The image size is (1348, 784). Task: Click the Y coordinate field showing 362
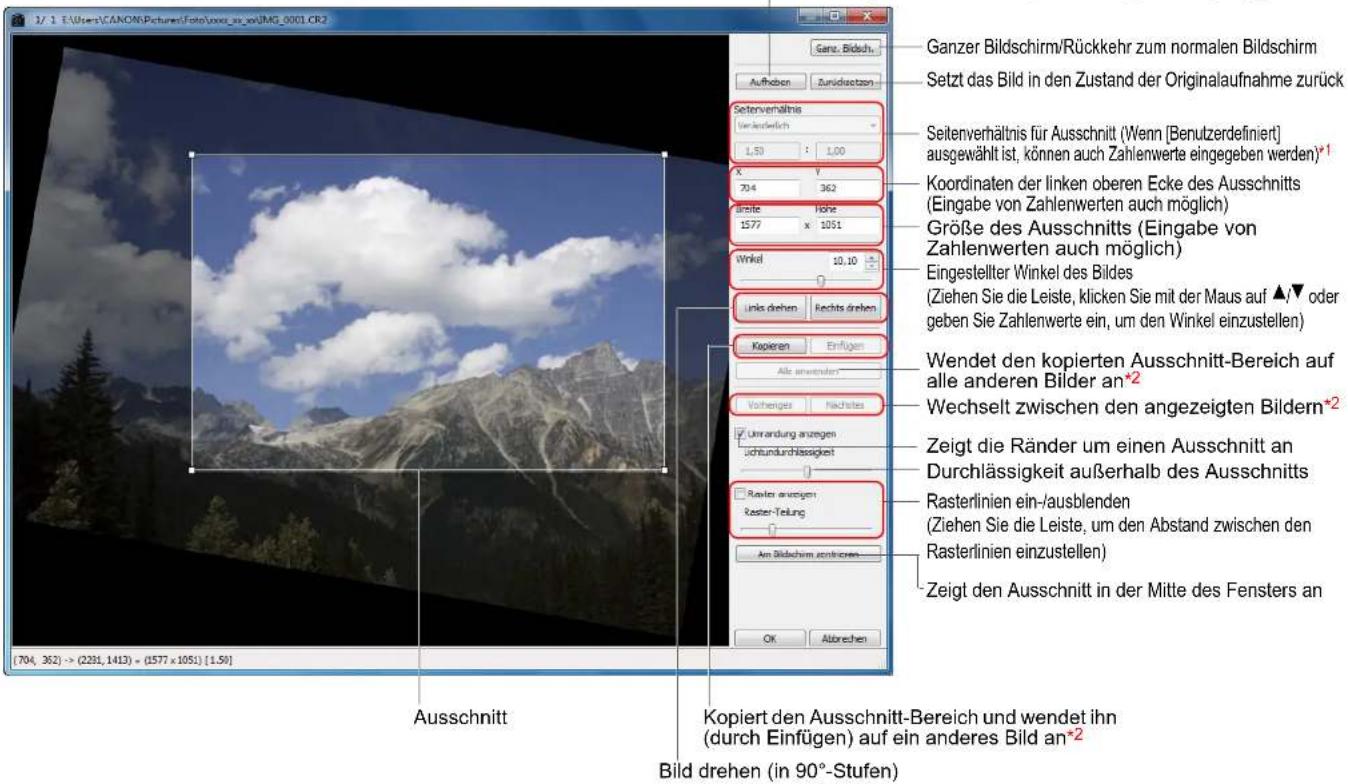(848, 187)
